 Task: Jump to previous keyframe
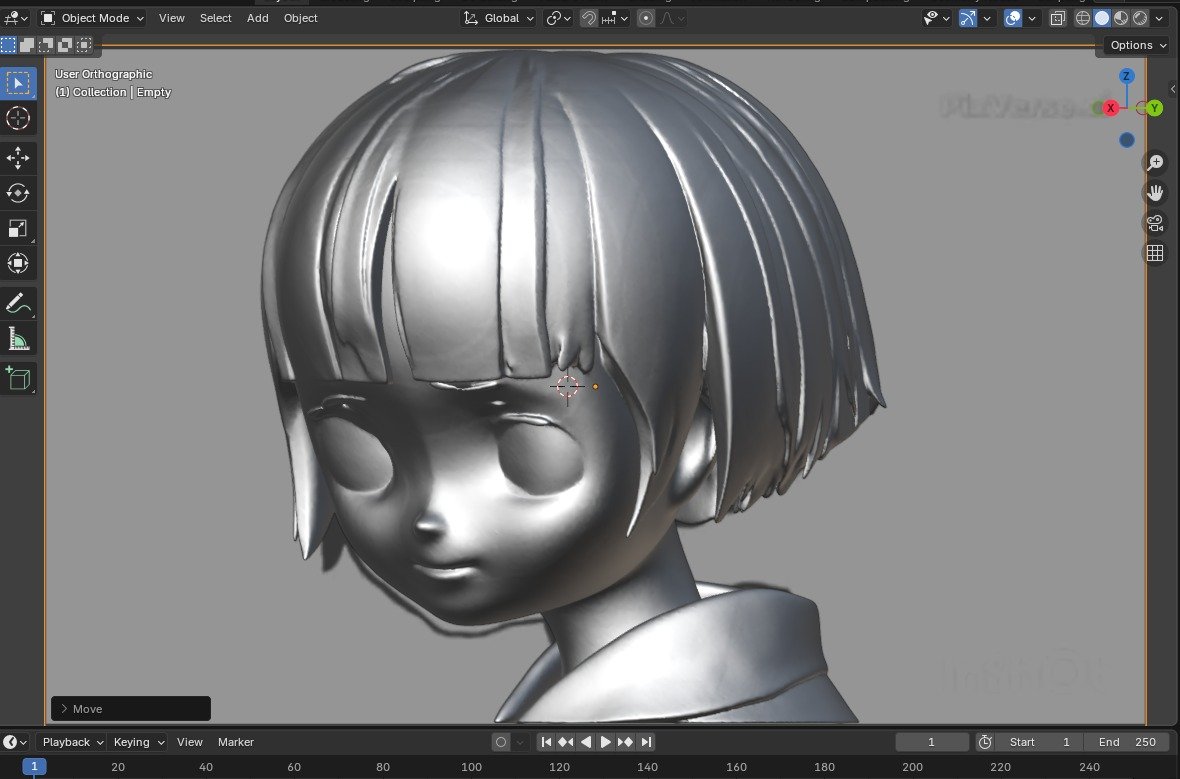point(566,742)
